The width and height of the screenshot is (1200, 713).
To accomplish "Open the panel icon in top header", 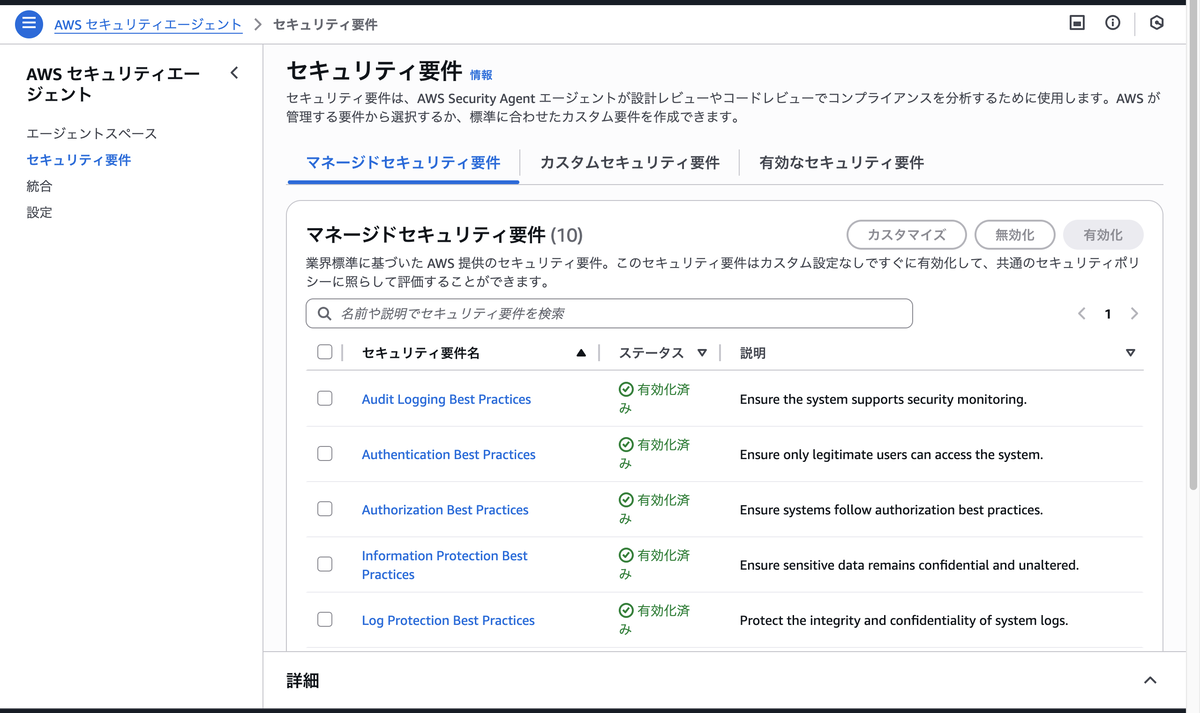I will [x=1077, y=23].
